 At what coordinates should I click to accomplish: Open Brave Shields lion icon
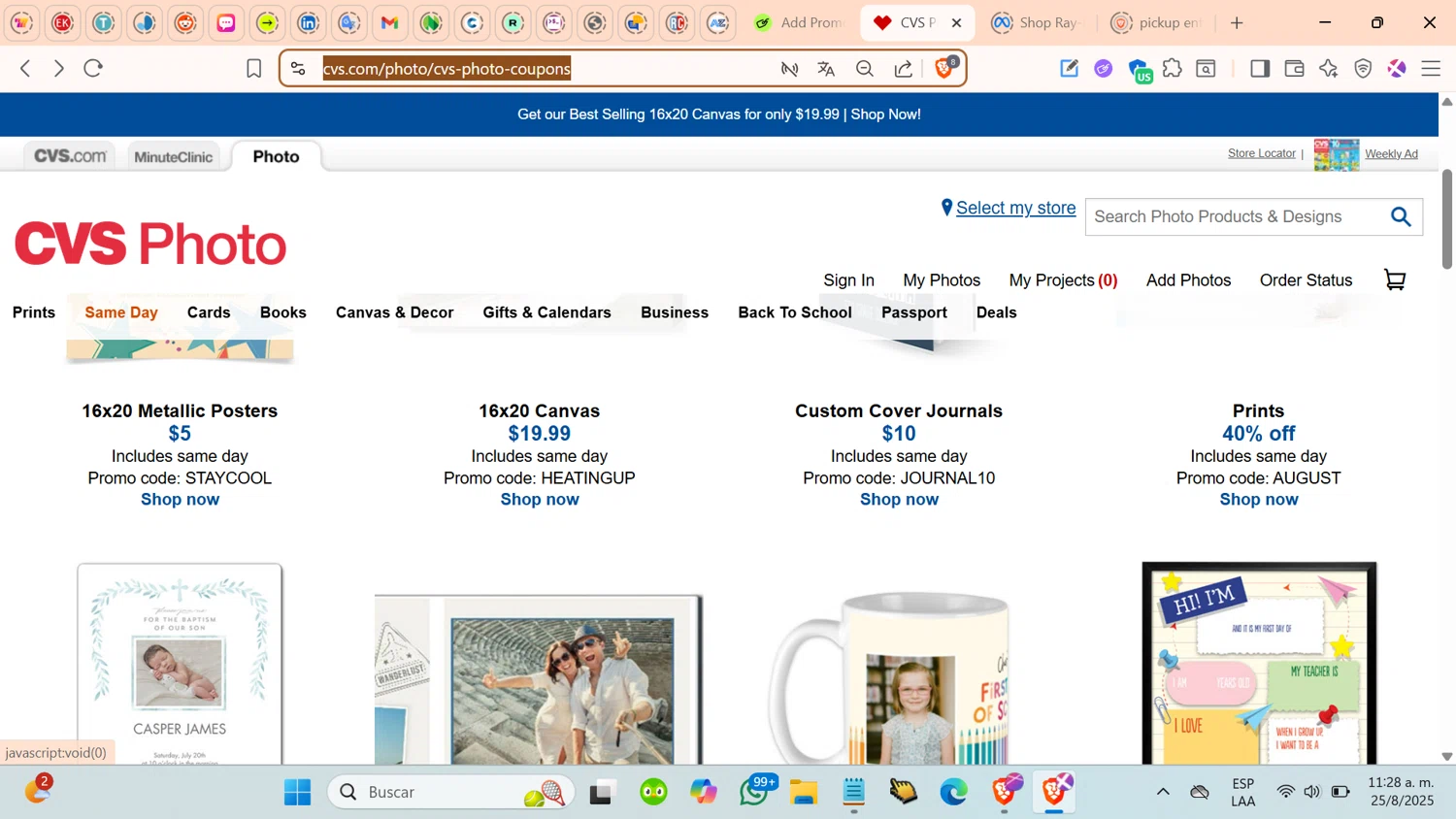[945, 68]
